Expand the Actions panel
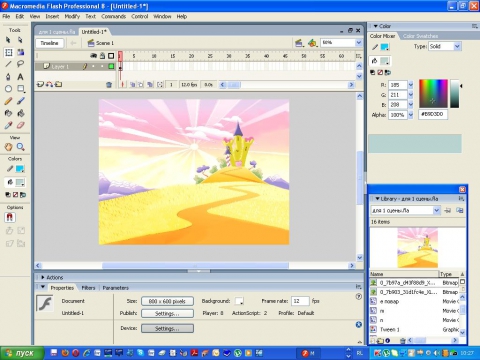 click(43, 277)
